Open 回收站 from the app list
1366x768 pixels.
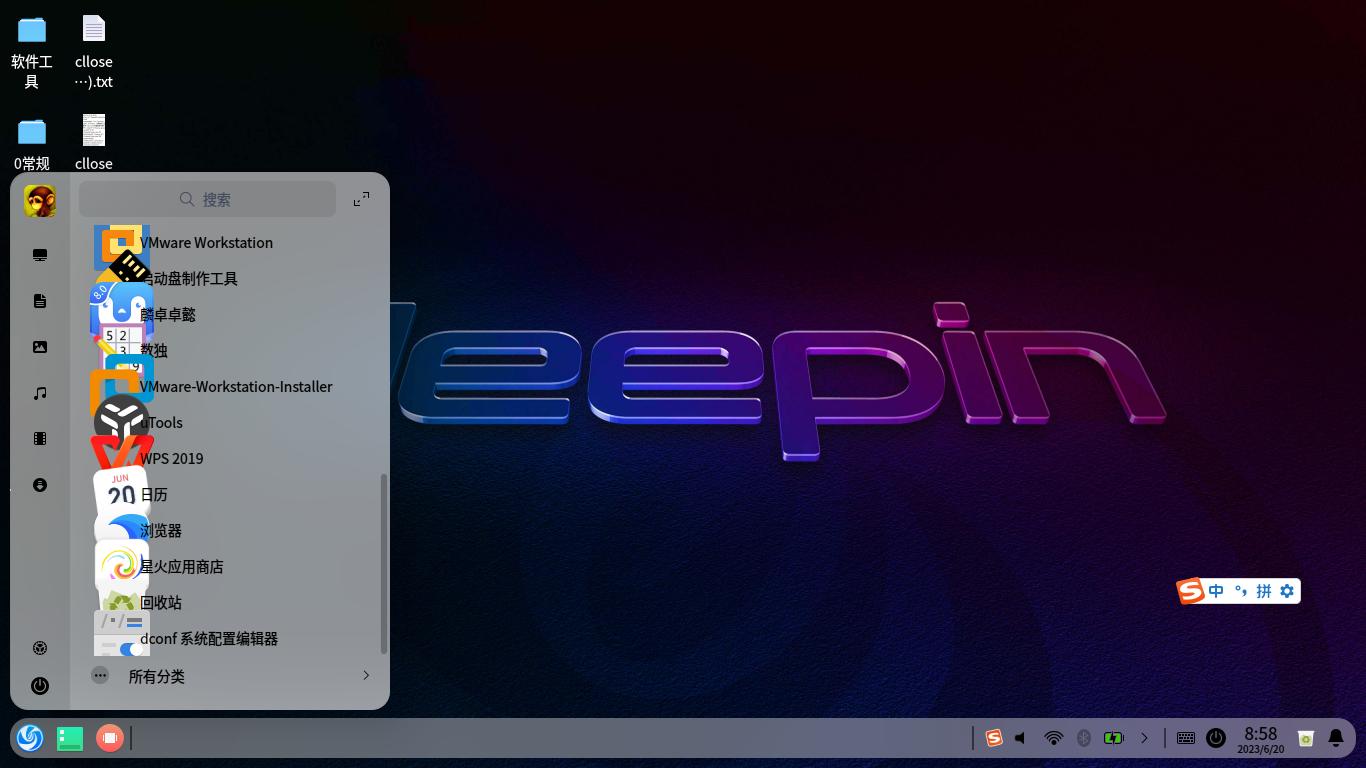[x=159, y=602]
